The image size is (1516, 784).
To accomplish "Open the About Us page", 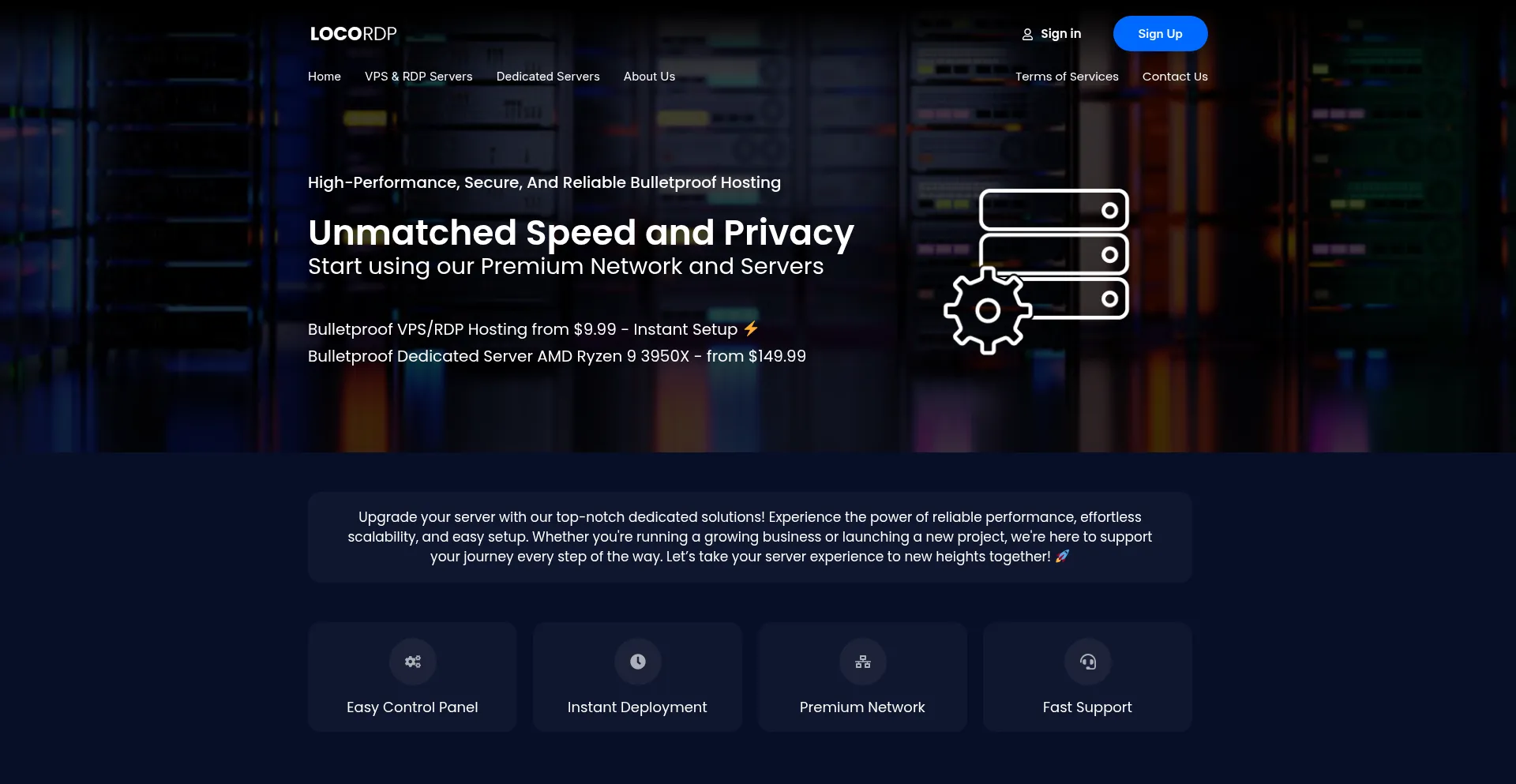I will coord(649,77).
